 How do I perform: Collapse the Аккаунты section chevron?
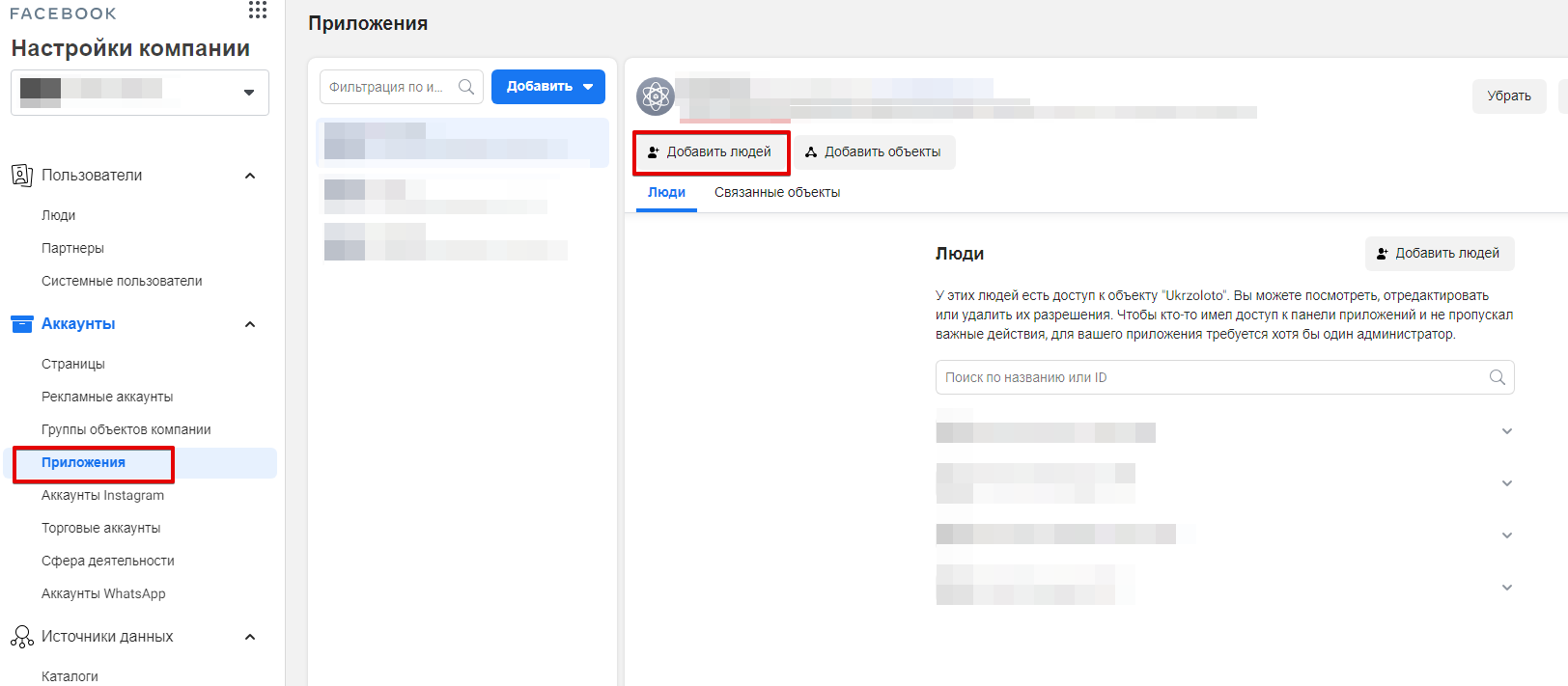250,324
